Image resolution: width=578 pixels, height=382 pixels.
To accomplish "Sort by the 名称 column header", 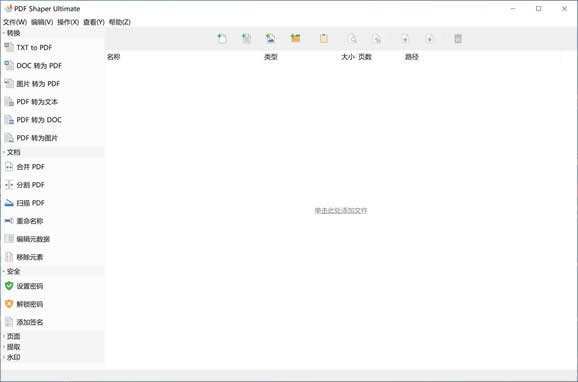I will pyautogui.click(x=114, y=57).
